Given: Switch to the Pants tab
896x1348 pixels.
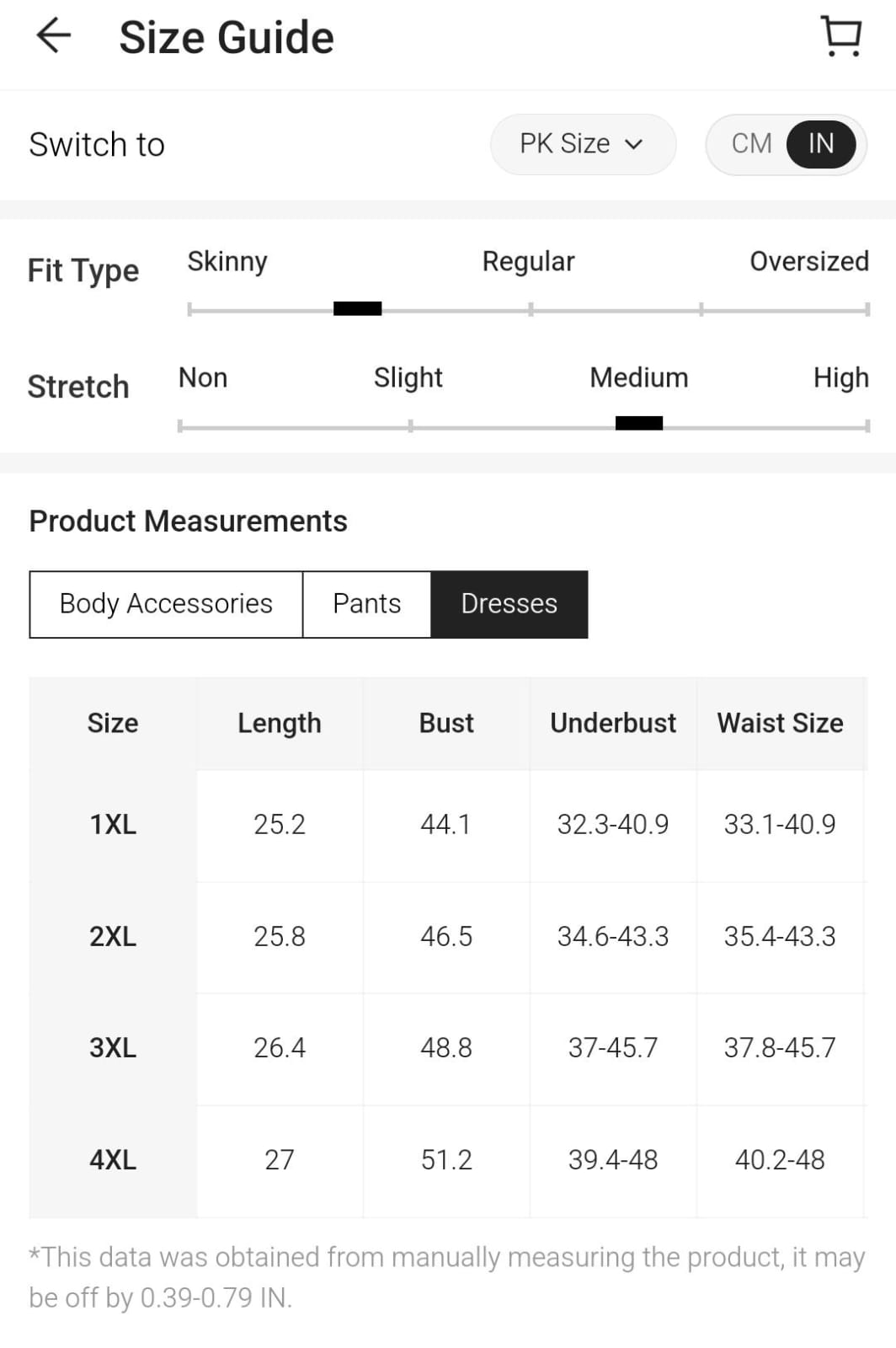Looking at the screenshot, I should pyautogui.click(x=366, y=604).
